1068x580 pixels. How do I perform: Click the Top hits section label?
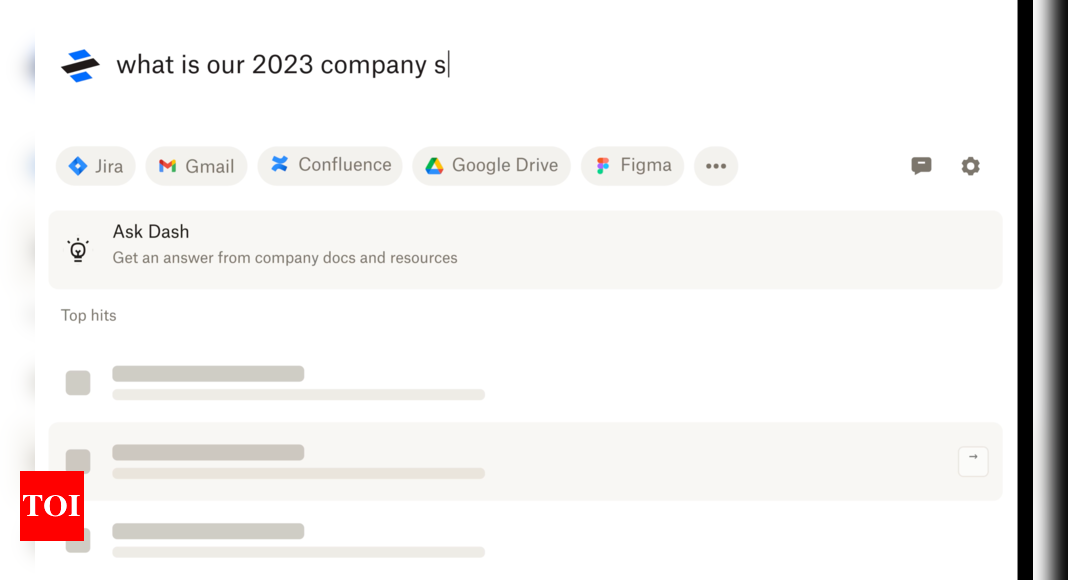(x=89, y=315)
